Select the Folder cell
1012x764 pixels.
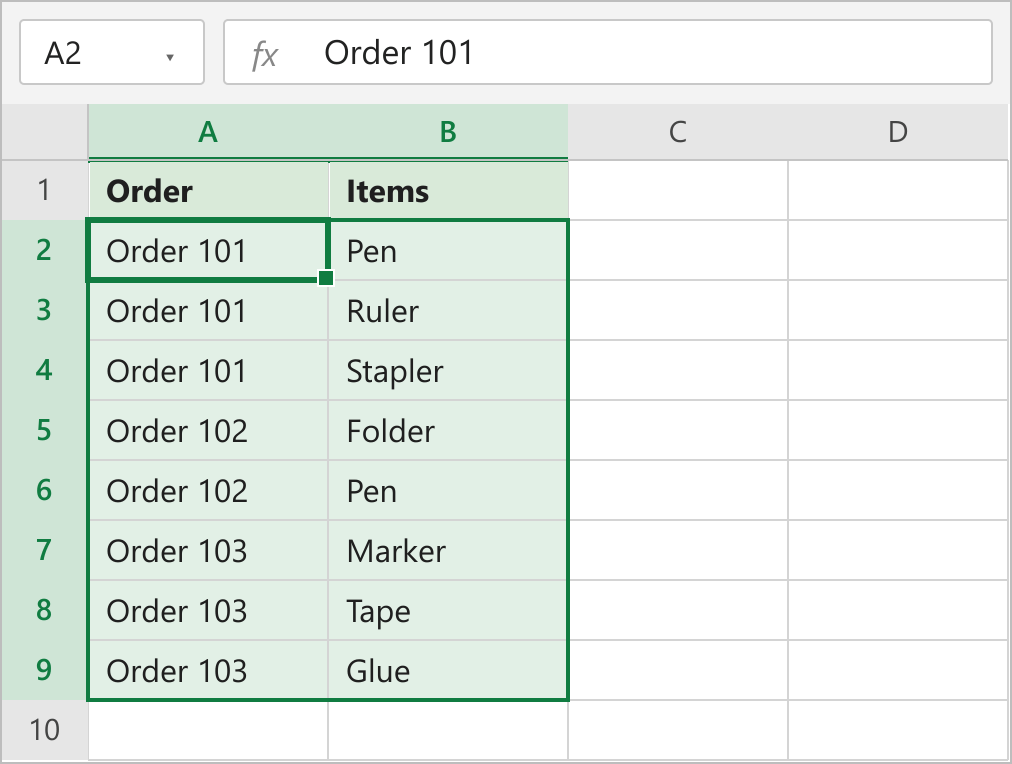pyautogui.click(x=448, y=430)
